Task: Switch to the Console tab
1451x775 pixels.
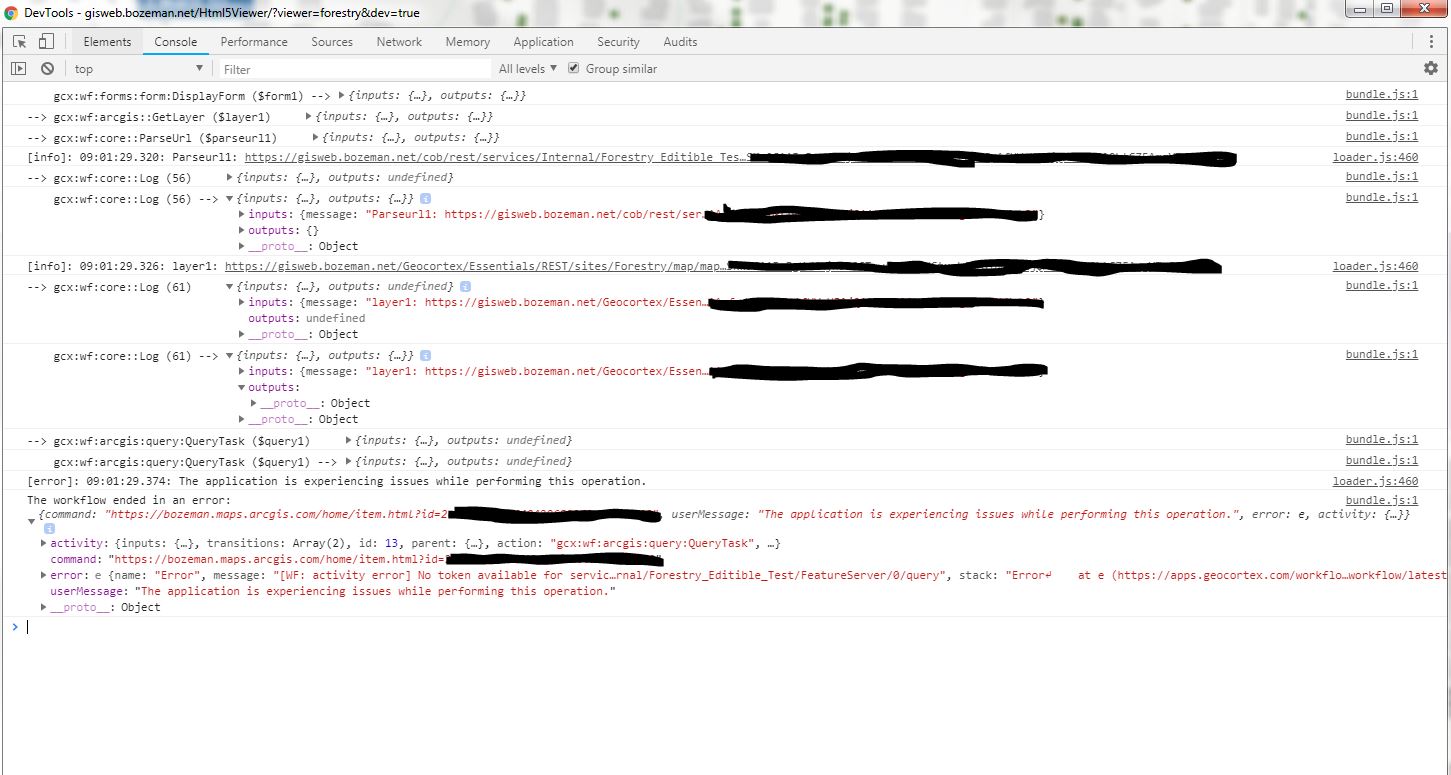Action: (x=176, y=42)
